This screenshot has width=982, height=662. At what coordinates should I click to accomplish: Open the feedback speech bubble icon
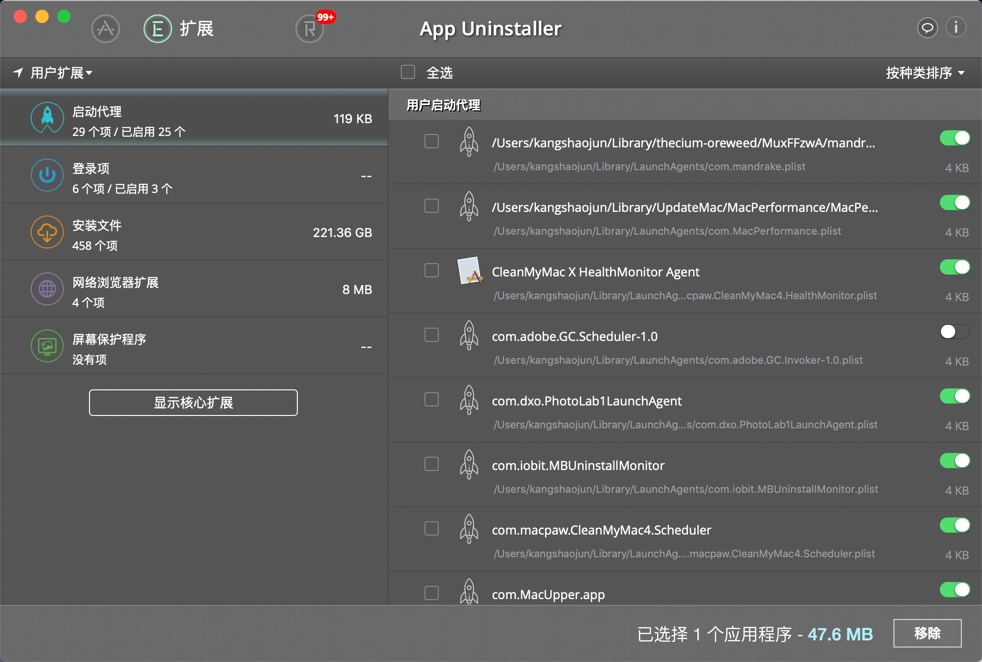[926, 27]
